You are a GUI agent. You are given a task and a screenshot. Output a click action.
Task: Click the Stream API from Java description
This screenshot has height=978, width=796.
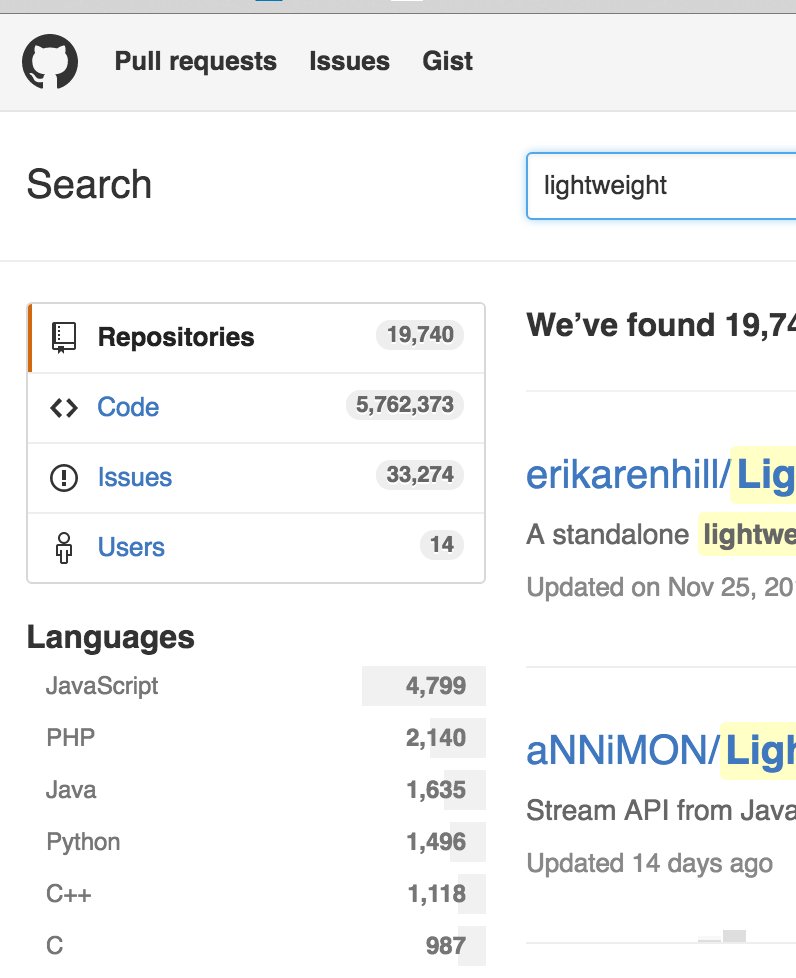pos(661,811)
